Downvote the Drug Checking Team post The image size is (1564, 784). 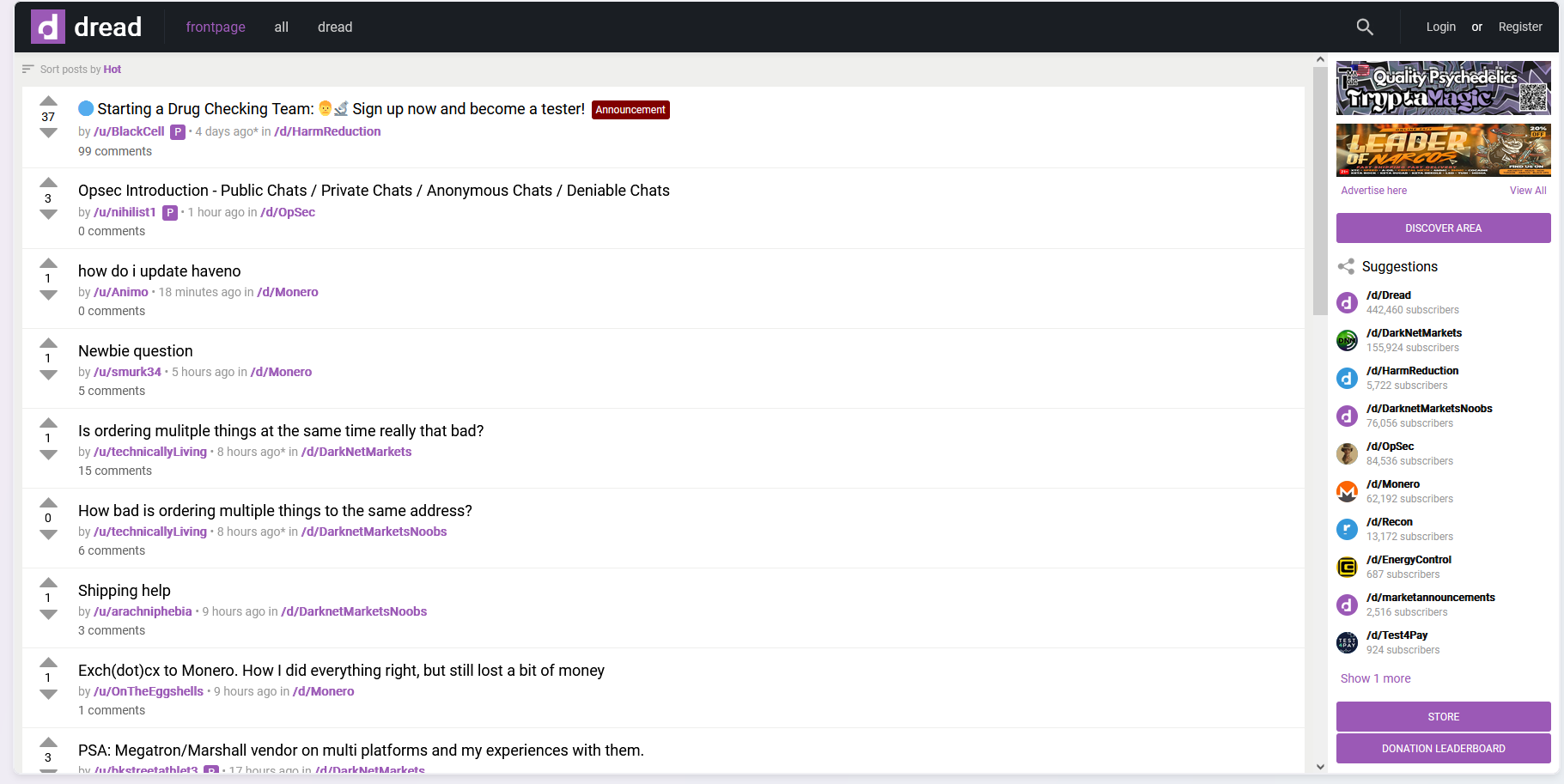pos(48,133)
